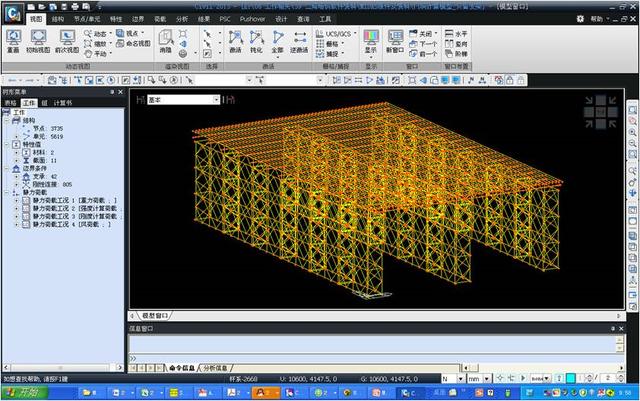Select the 模型窗口 view tab
Image resolution: width=640 pixels, height=401 pixels.
[155, 316]
